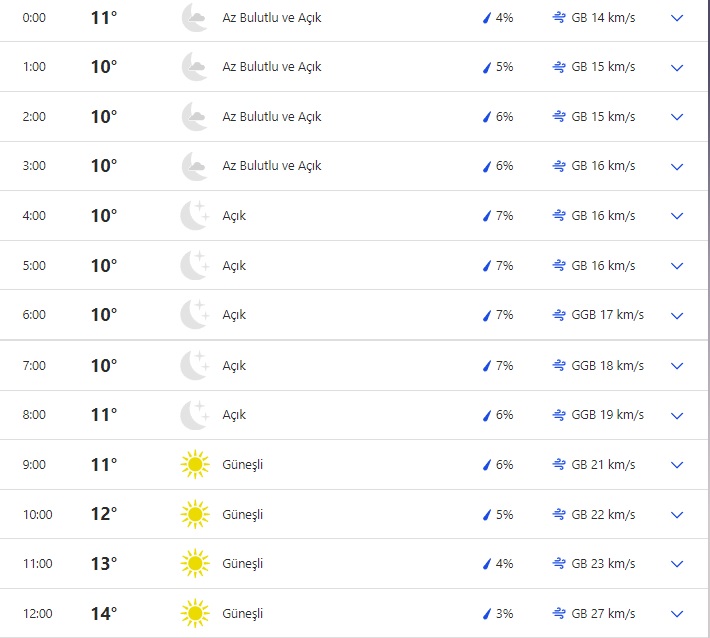
Task: Click 'Az Bulutlu ve Açık' text at 1:00
Action: click(x=272, y=67)
